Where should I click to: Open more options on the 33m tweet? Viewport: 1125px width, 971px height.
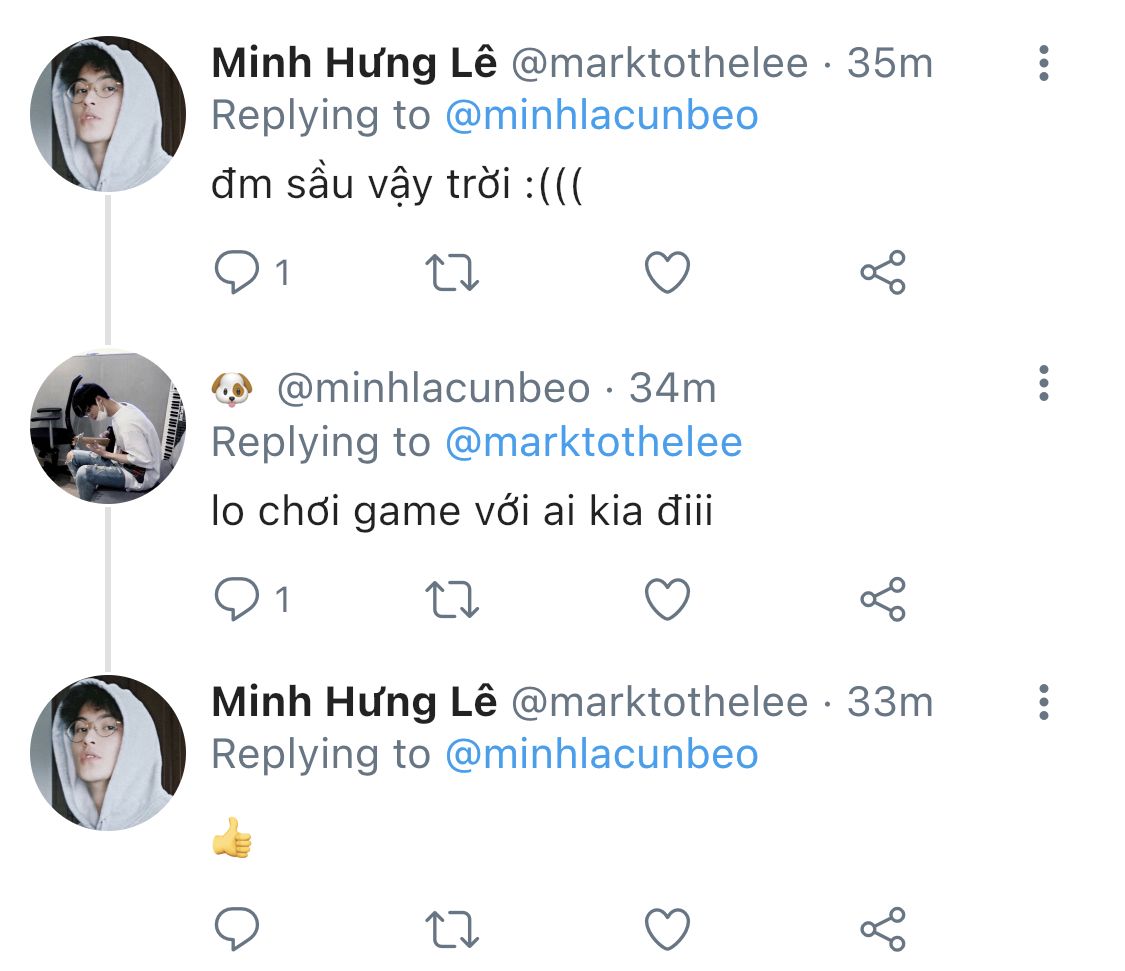[1044, 702]
